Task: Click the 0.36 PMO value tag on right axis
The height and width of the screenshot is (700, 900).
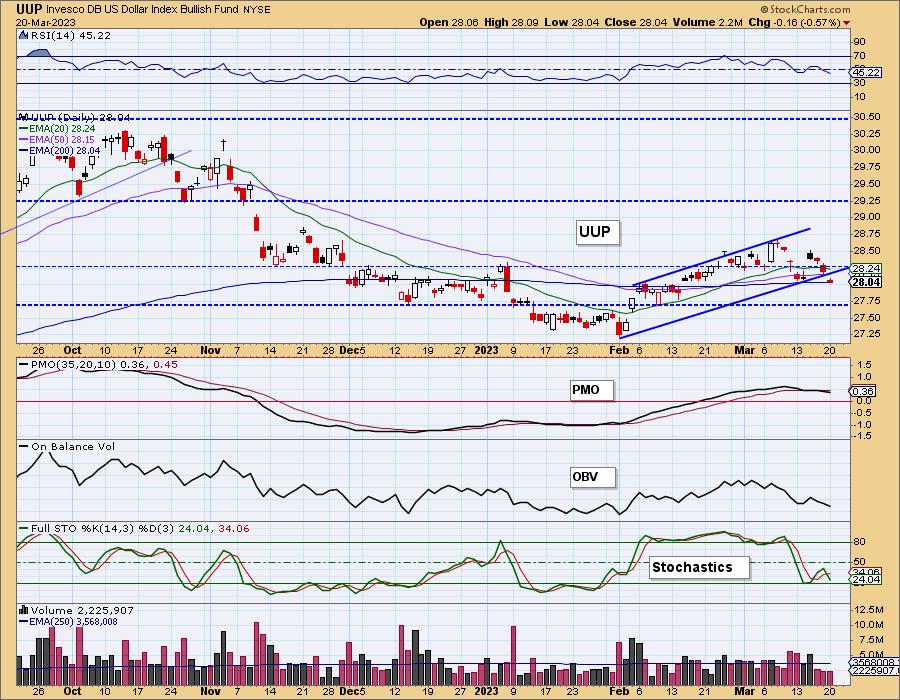Action: [x=863, y=391]
